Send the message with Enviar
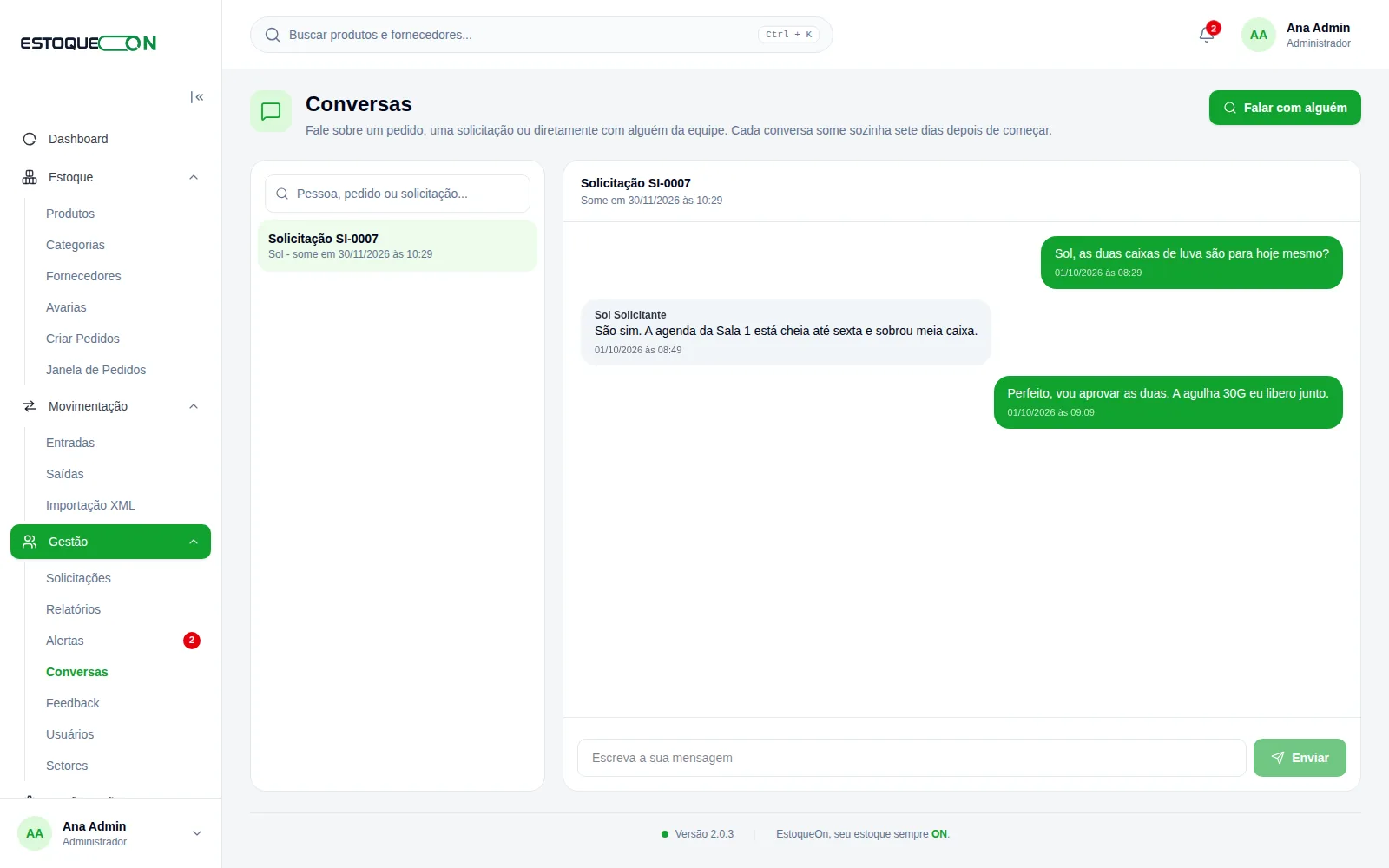Screen dimensions: 1389x868 click(1300, 758)
